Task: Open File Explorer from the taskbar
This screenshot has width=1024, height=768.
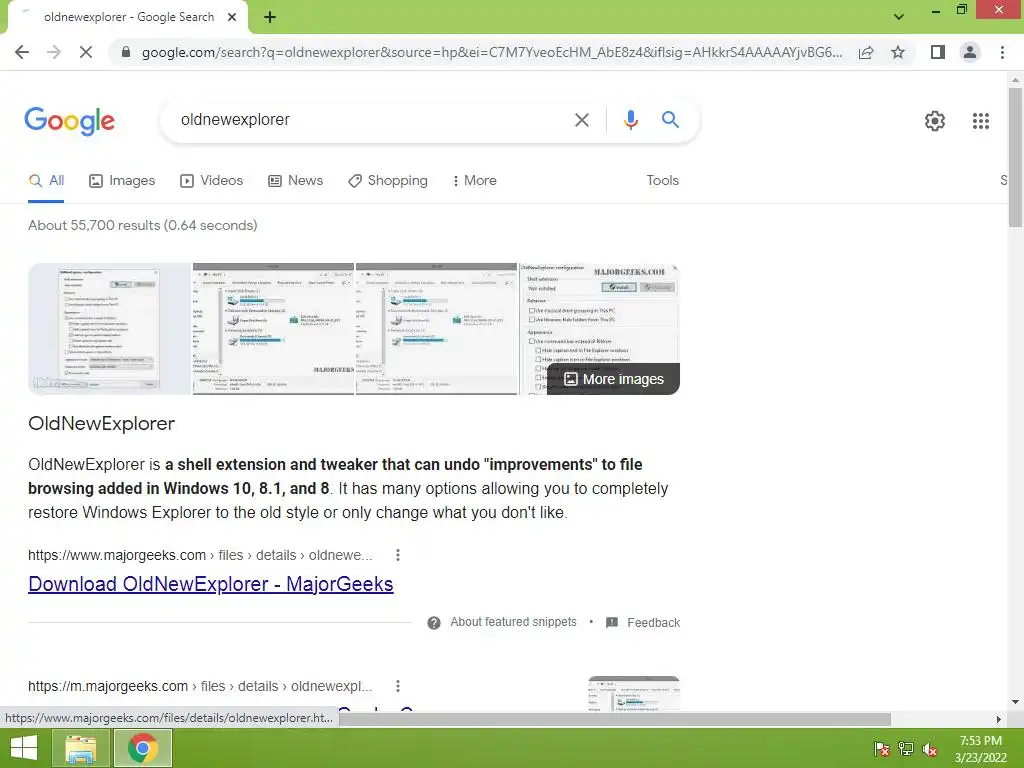Action: 80,748
